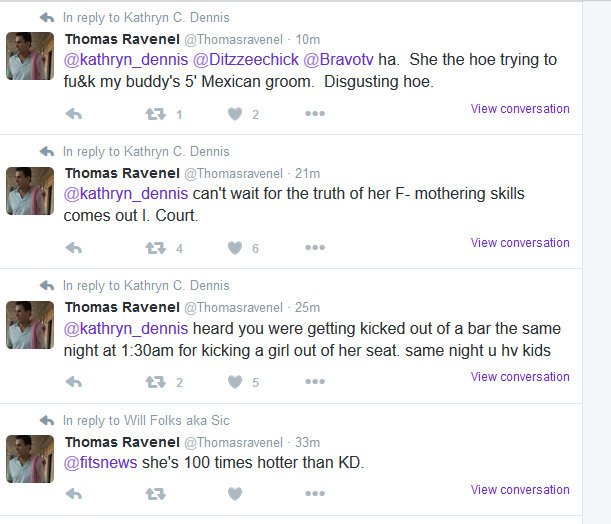This screenshot has width=611, height=524.
Task: Open the @Ditzzeechick mention
Action: point(246,60)
